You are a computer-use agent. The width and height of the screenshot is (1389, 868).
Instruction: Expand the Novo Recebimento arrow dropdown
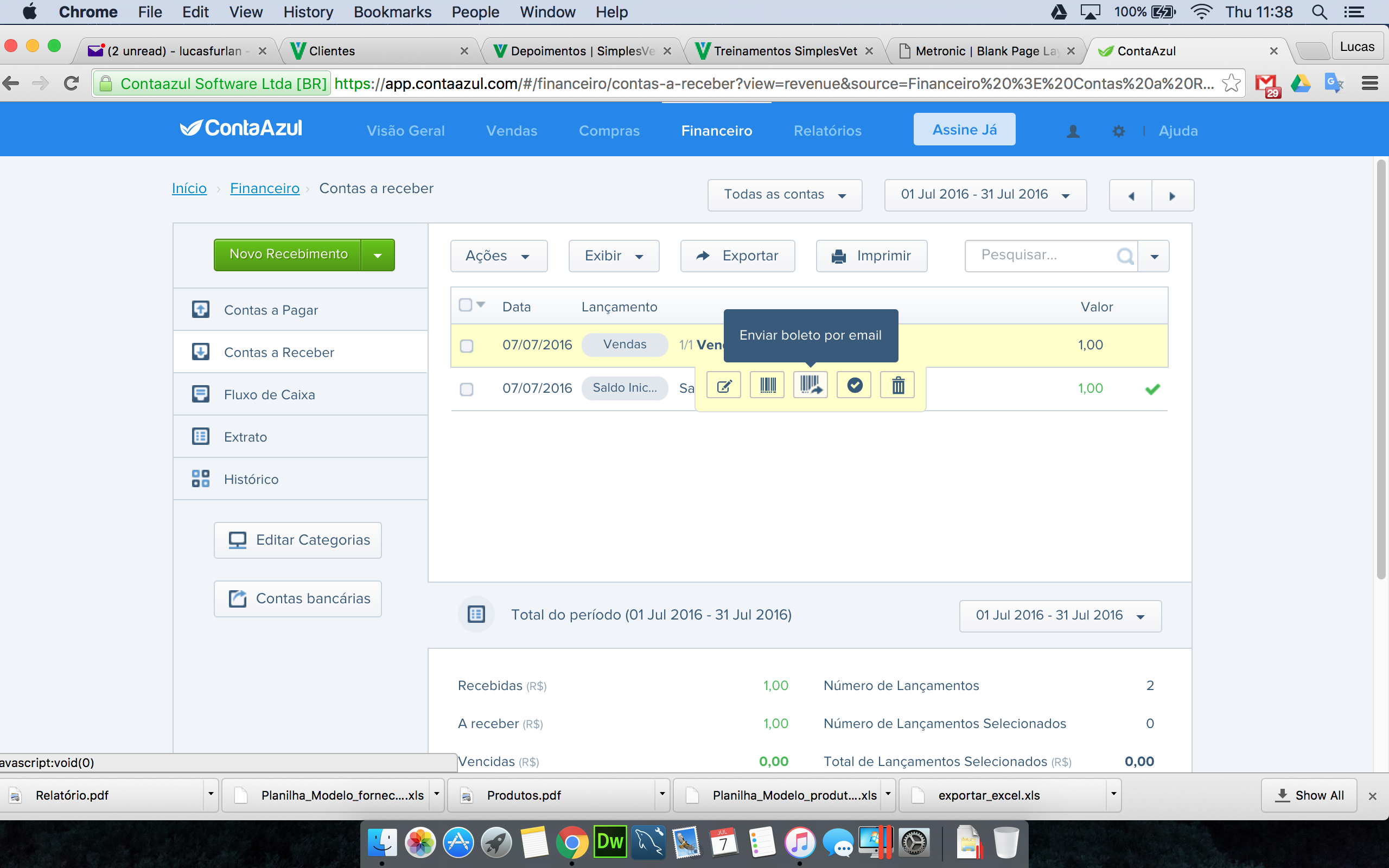[378, 256]
